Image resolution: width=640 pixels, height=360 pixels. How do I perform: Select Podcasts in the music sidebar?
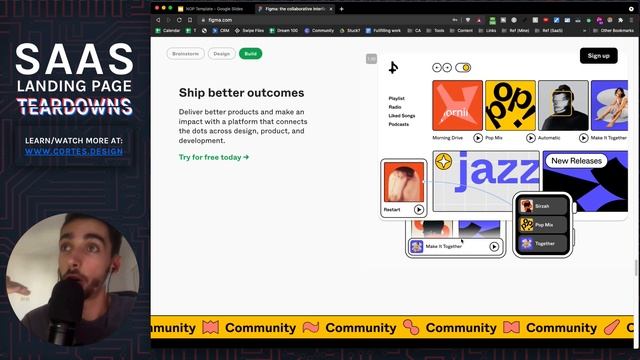(398, 124)
